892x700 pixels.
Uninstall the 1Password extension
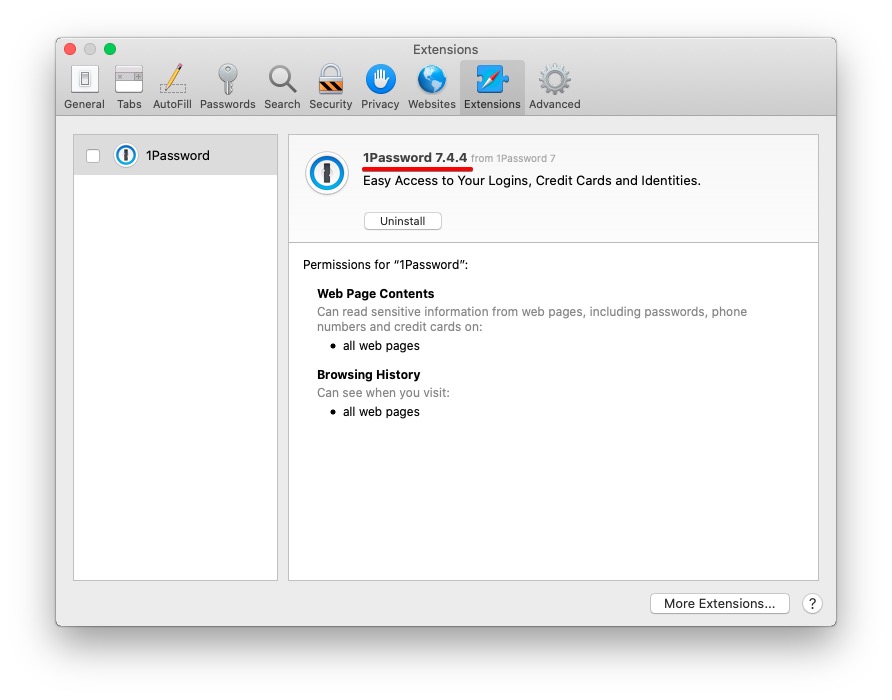403,221
